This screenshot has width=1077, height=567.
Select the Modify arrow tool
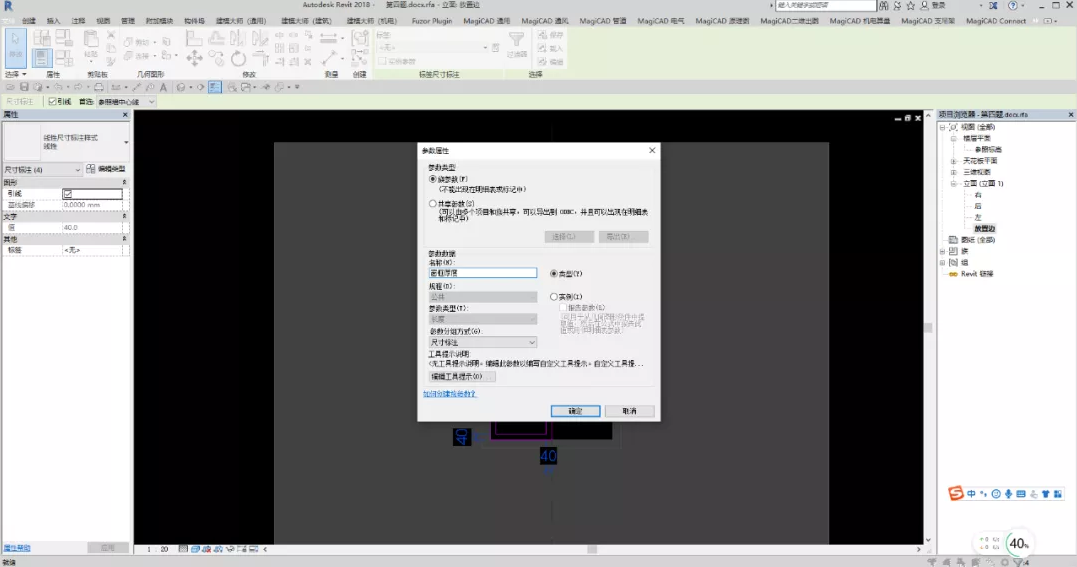[15, 47]
